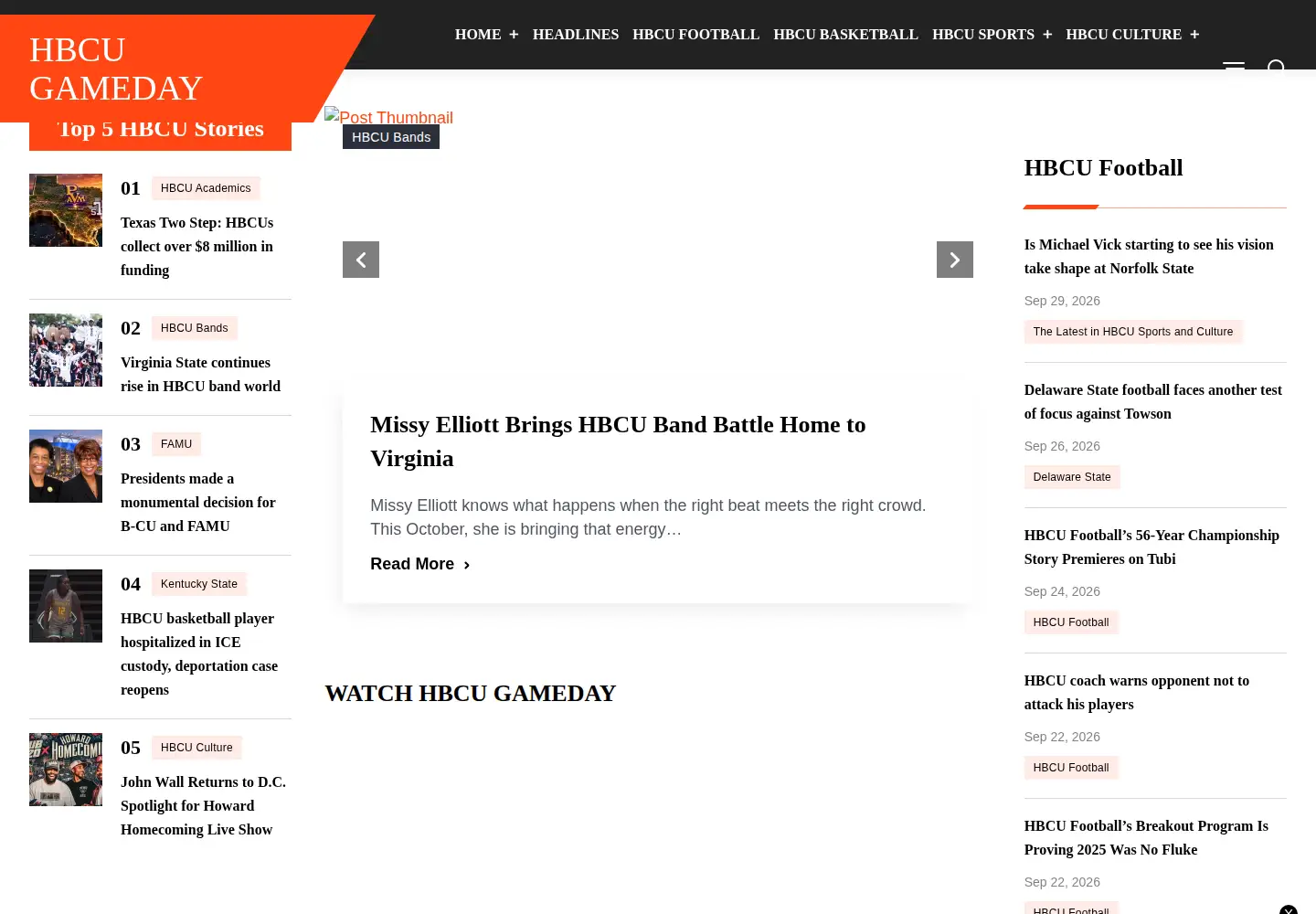The width and height of the screenshot is (1316, 914).
Task: Open 'Virginia State continues rise in HBCU band world'
Action: pos(201,375)
